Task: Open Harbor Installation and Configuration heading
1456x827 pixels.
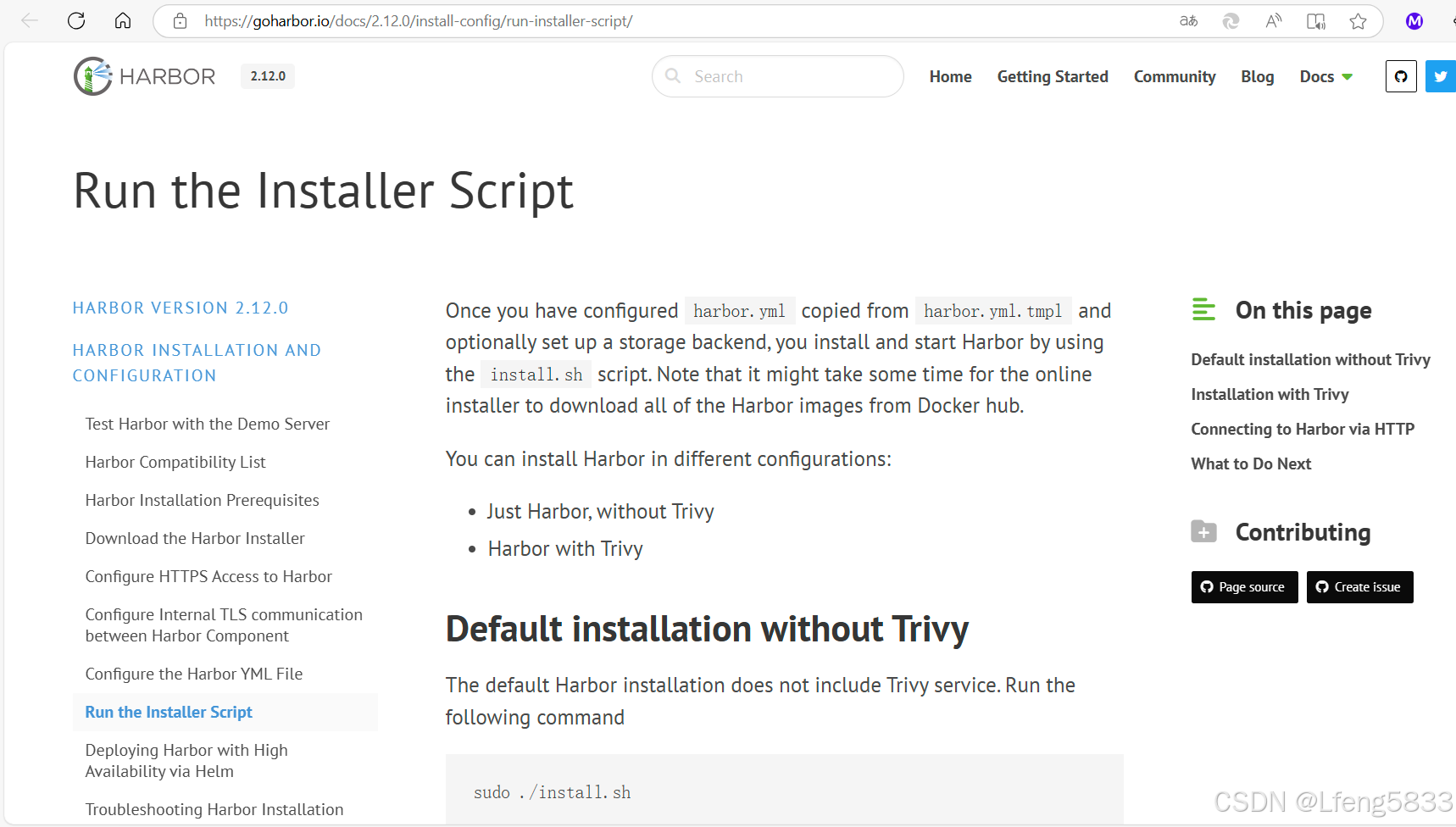Action: [x=197, y=363]
